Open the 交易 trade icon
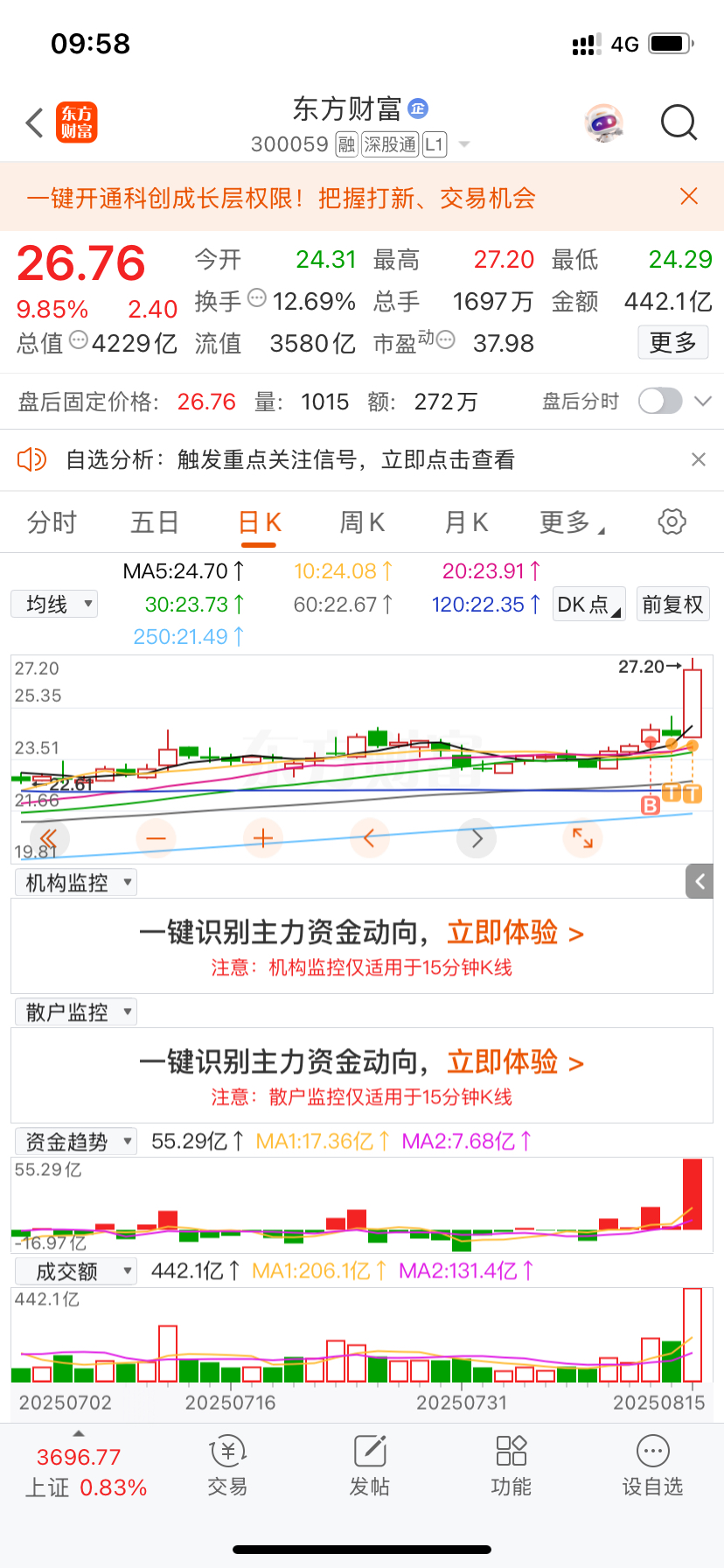Image resolution: width=724 pixels, height=1568 pixels. (227, 1466)
